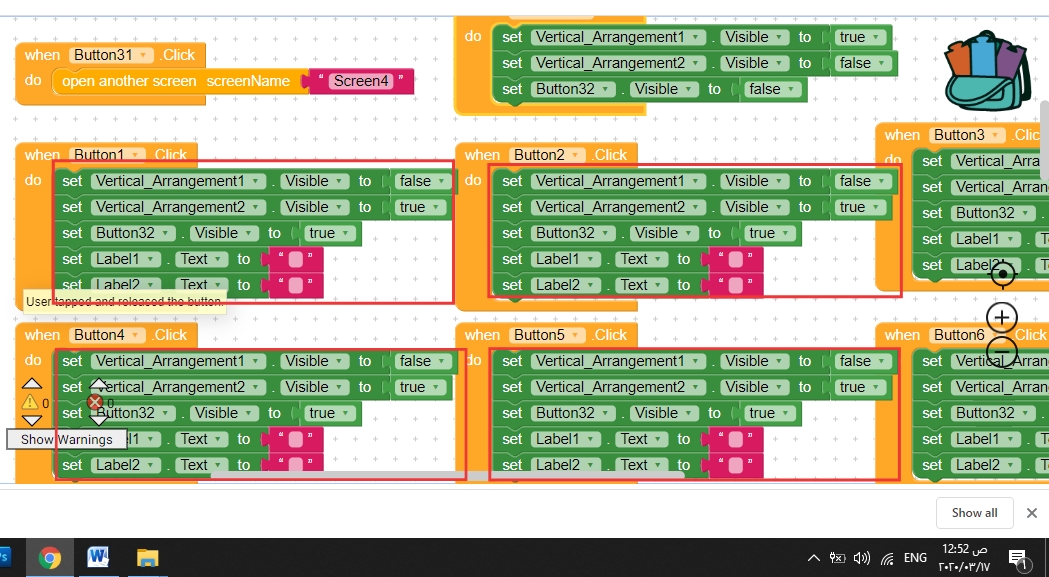Open the volume icon in system tray
Image resolution: width=1049 pixels, height=577 pixels.
coord(862,558)
